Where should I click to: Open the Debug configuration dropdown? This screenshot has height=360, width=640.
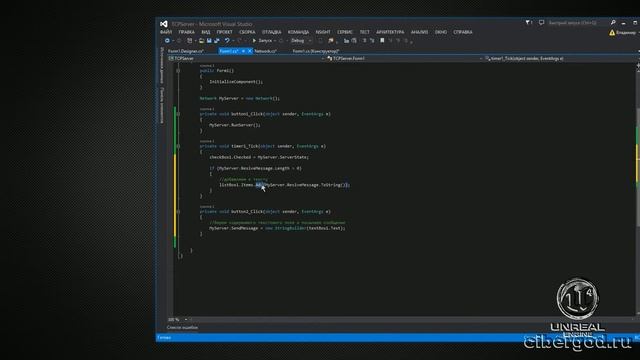(x=301, y=41)
